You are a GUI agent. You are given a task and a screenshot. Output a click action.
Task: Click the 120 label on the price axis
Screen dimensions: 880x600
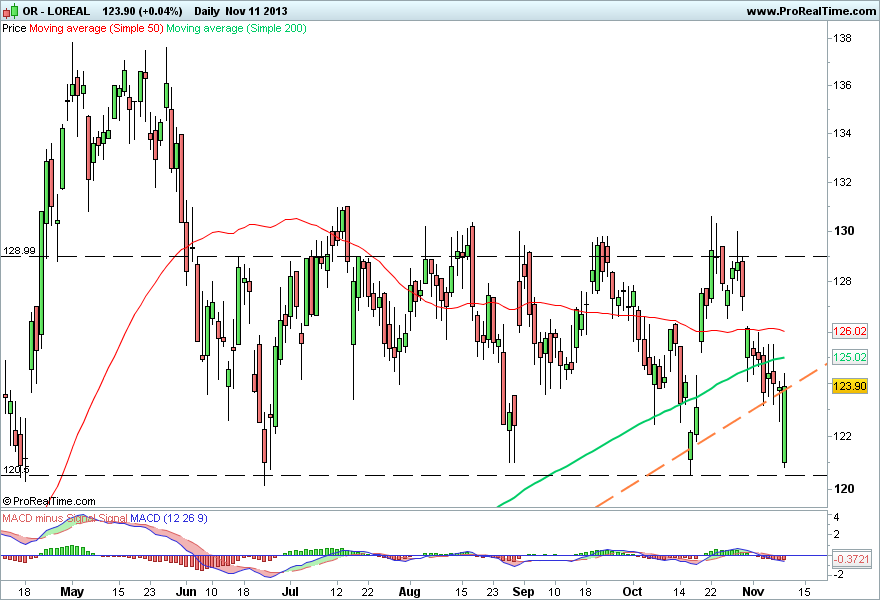844,488
